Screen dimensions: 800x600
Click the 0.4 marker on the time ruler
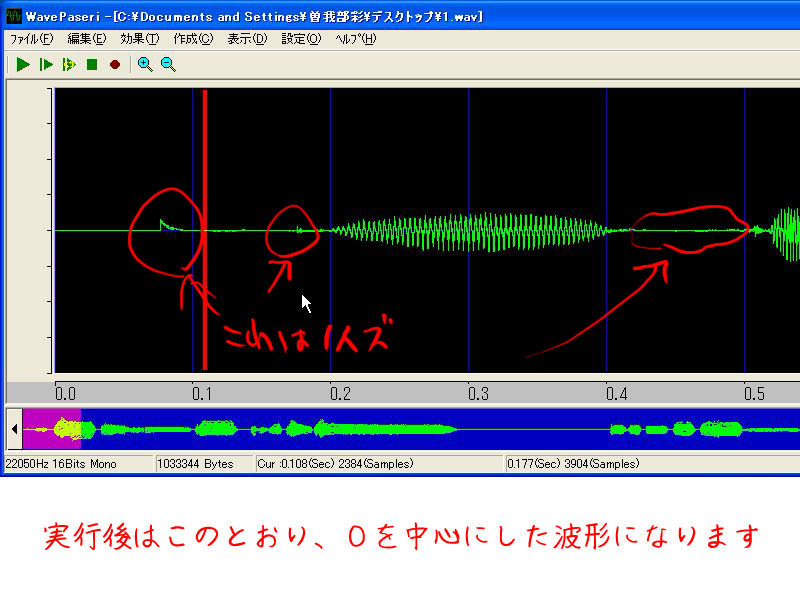pyautogui.click(x=616, y=394)
